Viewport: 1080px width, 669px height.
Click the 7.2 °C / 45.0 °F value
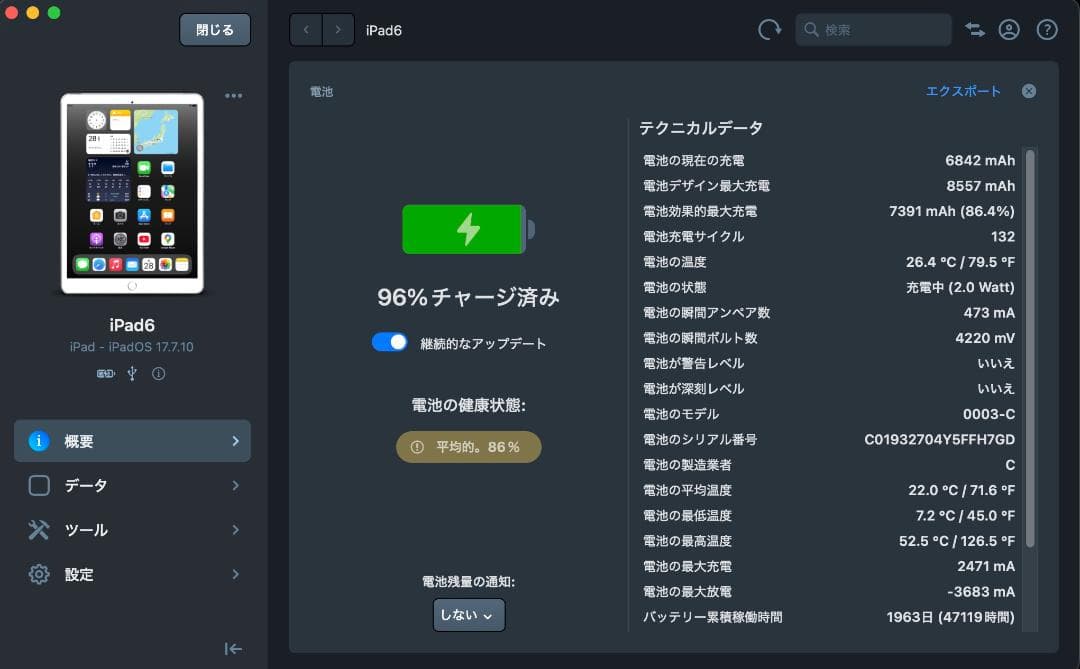[x=965, y=515]
